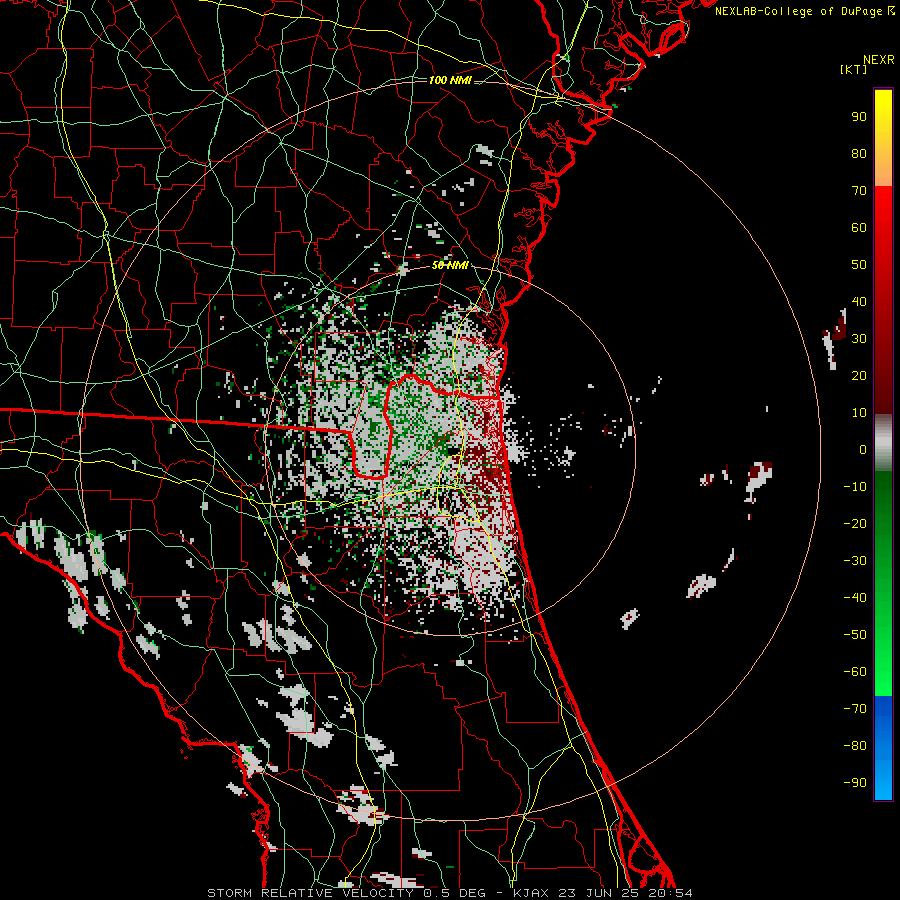Screen dimensions: 900x900
Task: Click the "-20" value on velocity scale
Action: pyautogui.click(x=855, y=523)
